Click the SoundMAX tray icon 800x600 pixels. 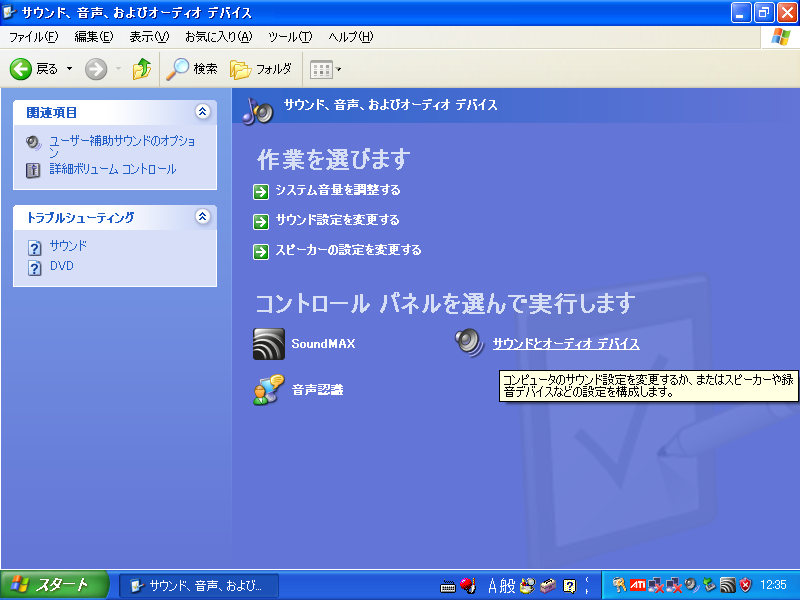(x=728, y=585)
